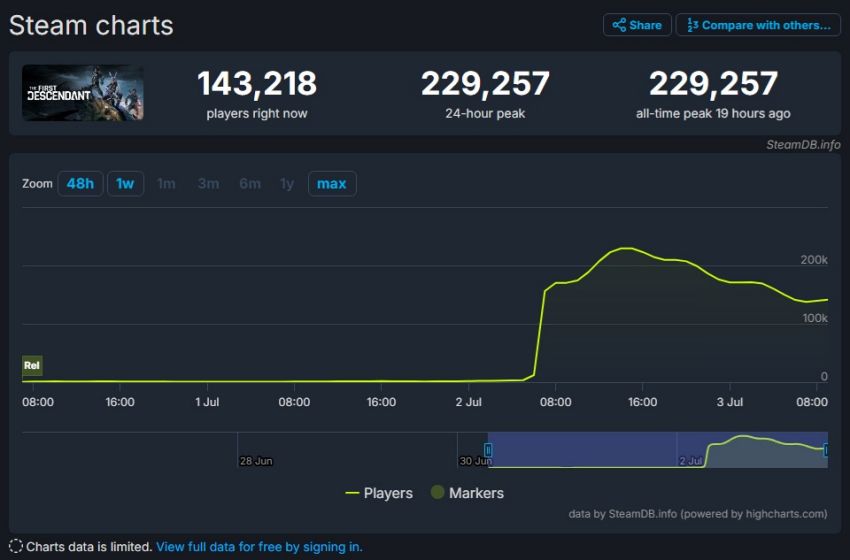Viewport: 850px width, 560px height.
Task: Click the 3 Jul axis label
Action: point(730,402)
